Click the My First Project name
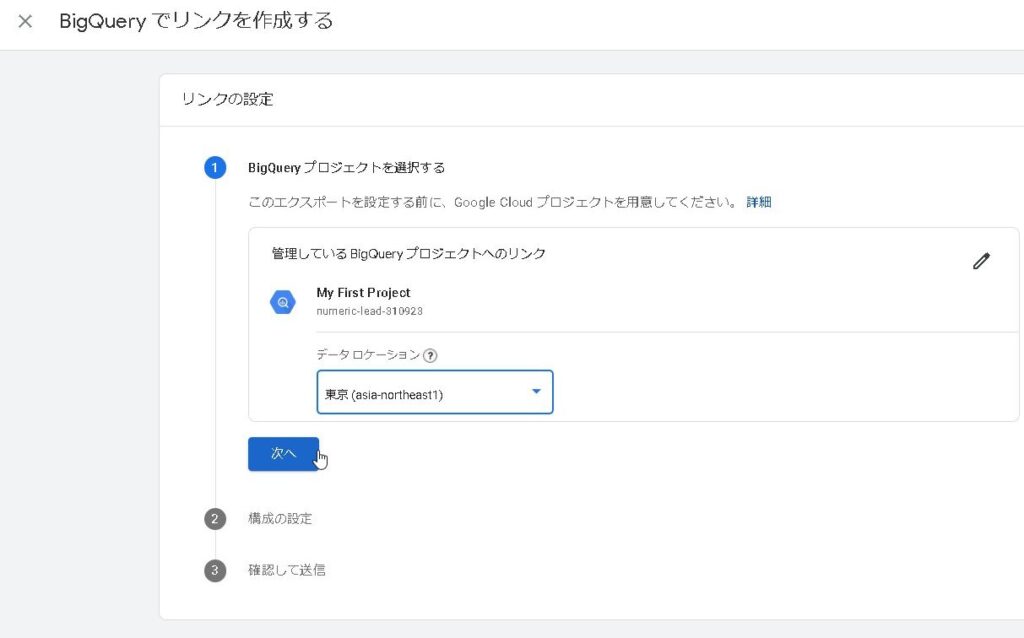 [363, 293]
